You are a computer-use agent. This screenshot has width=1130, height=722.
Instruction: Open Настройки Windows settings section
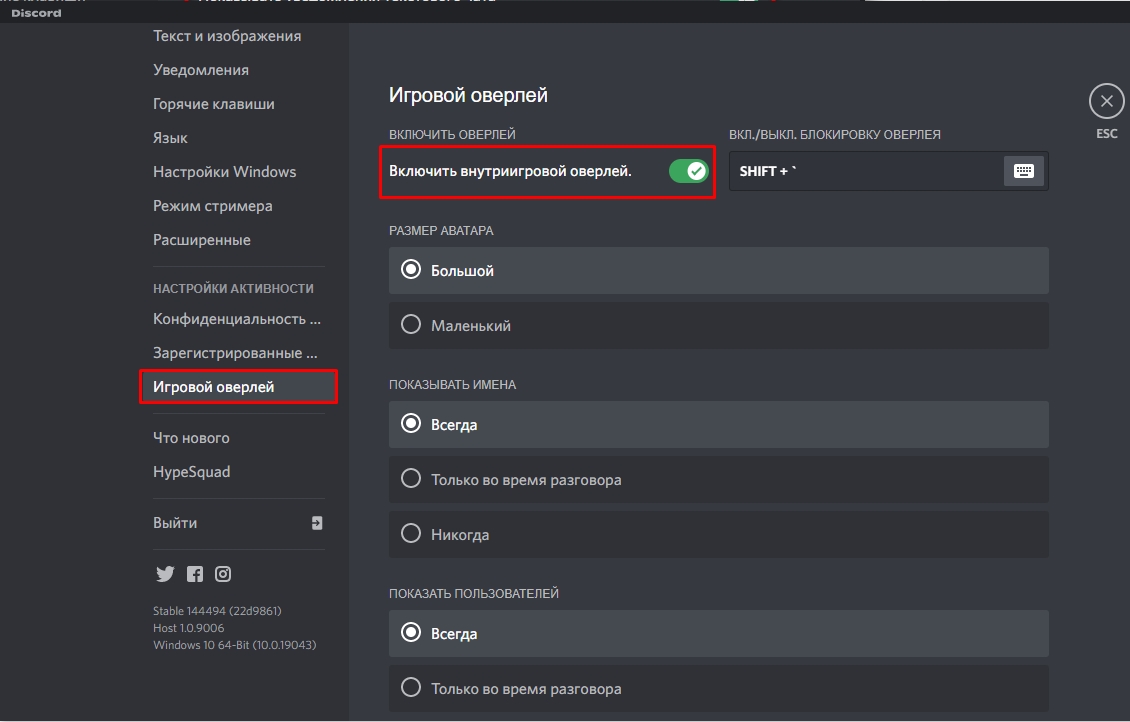(224, 171)
